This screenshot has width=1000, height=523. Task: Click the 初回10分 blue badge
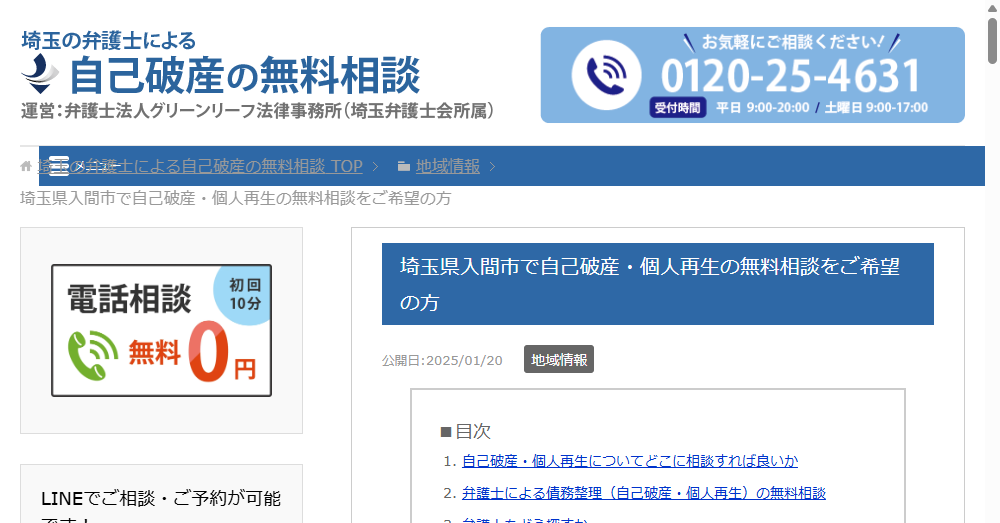click(x=244, y=294)
